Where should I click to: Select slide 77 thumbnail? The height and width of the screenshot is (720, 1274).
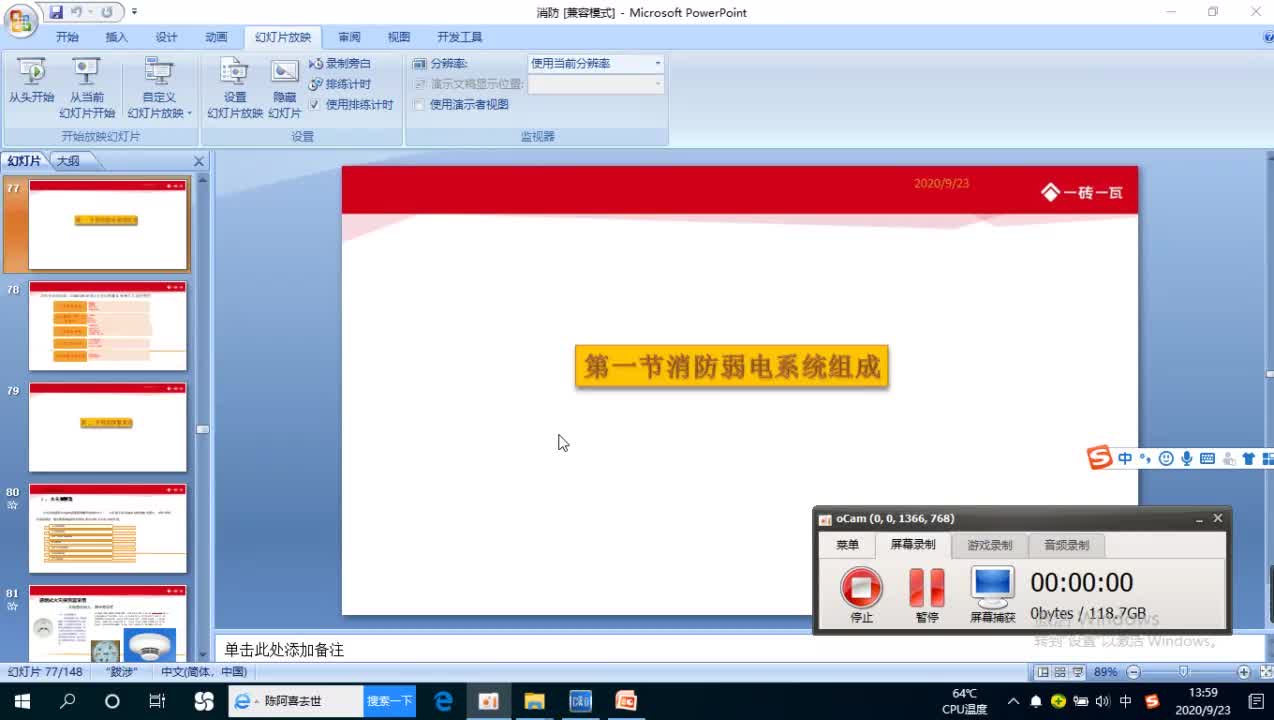tap(108, 225)
